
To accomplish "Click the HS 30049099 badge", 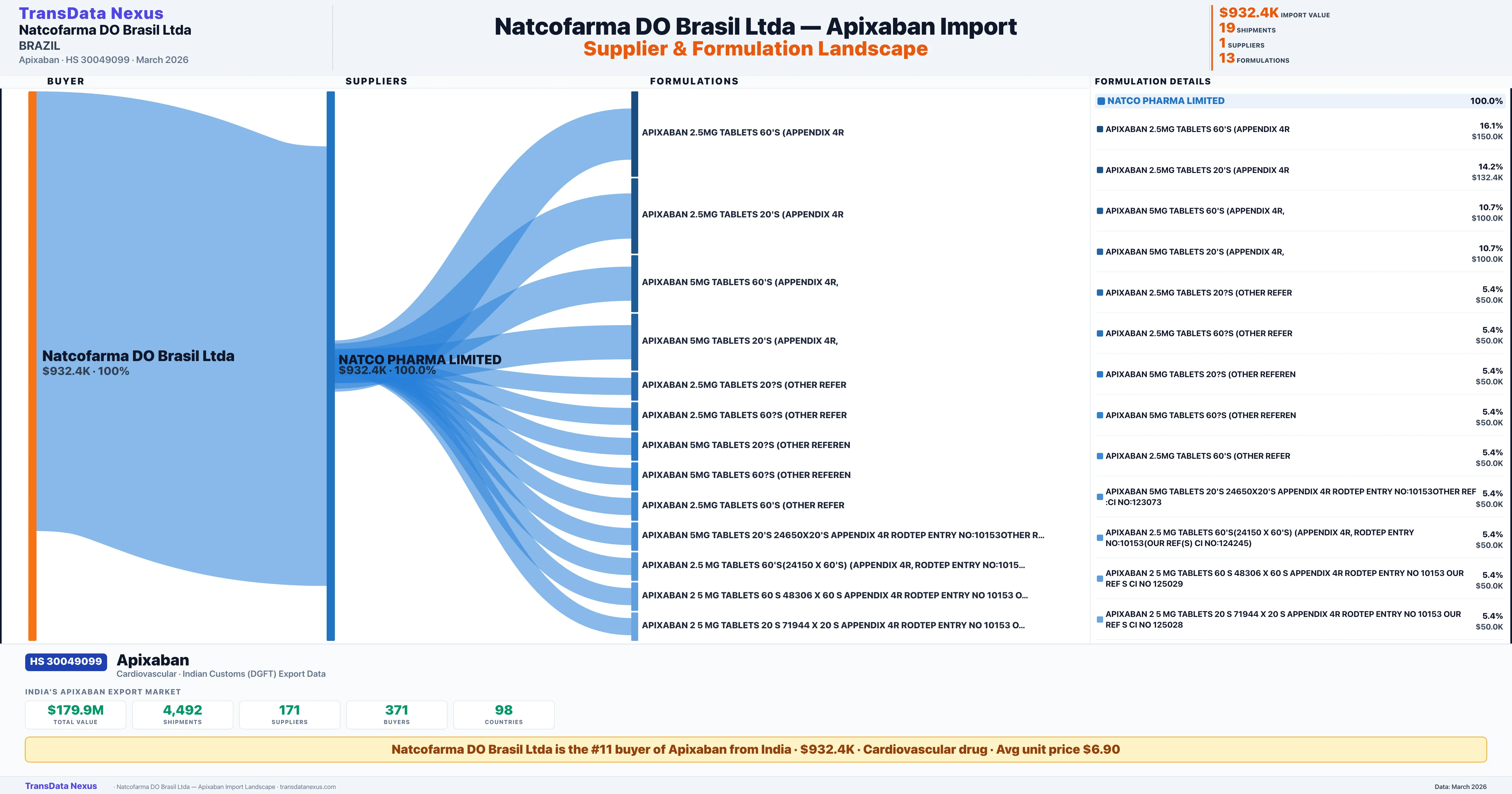I will (66, 661).
